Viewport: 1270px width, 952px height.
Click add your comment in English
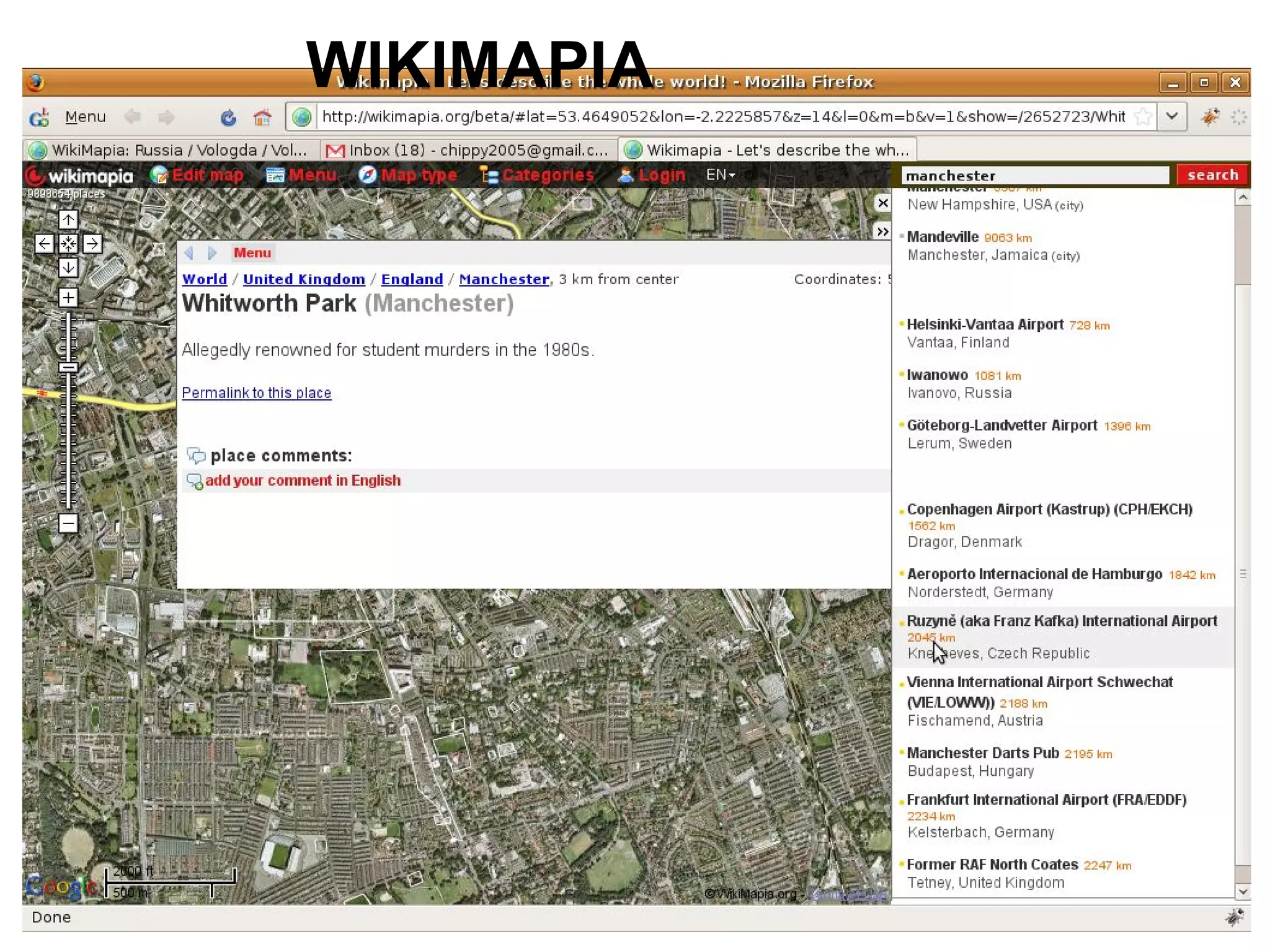pyautogui.click(x=303, y=481)
